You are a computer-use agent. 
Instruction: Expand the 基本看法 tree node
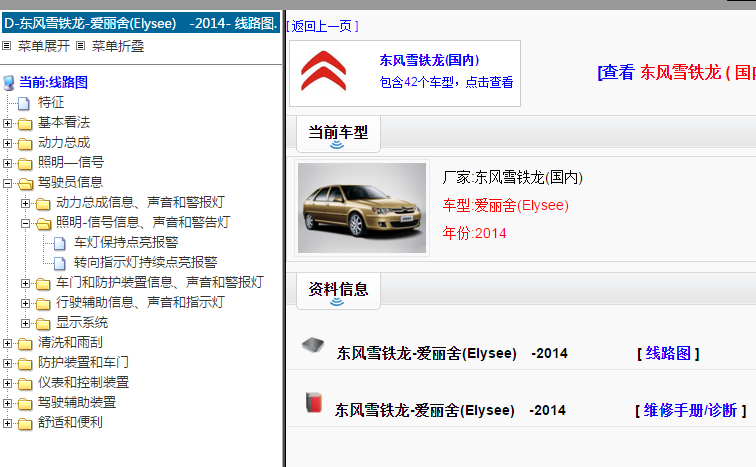click(x=7, y=123)
